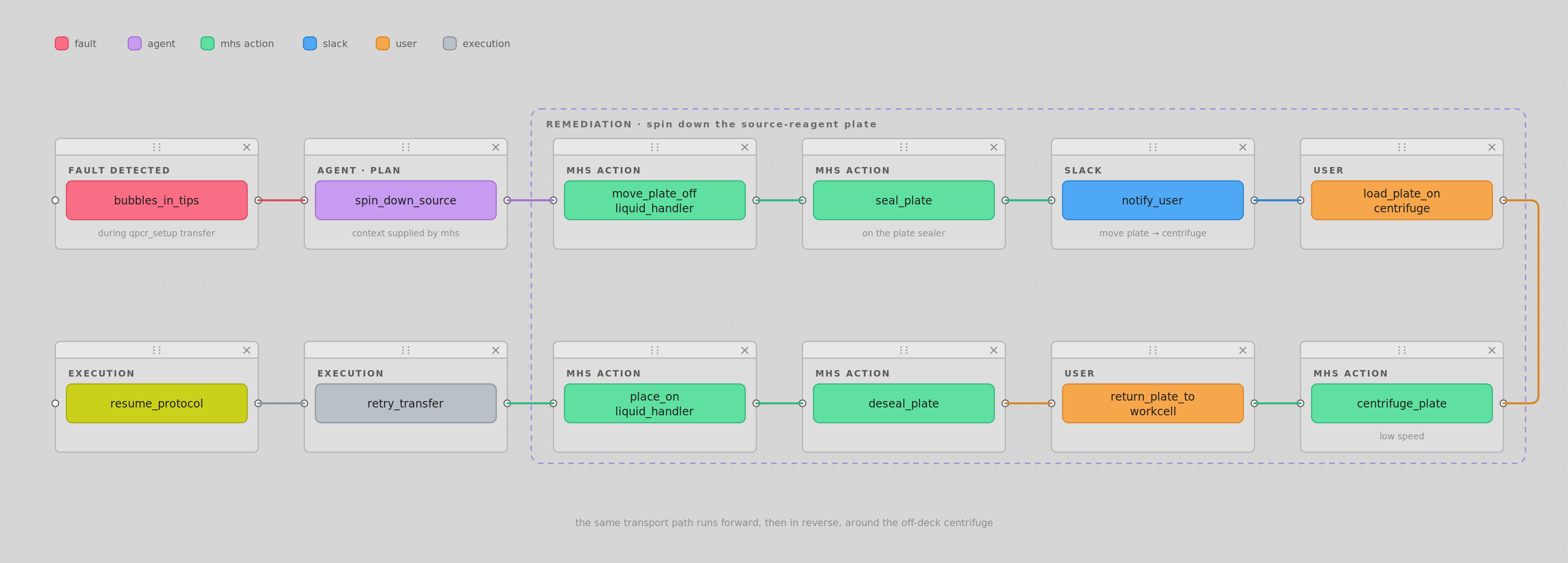The height and width of the screenshot is (563, 1568).
Task: Select the place_on liquid_handler block
Action: pyautogui.click(x=654, y=403)
